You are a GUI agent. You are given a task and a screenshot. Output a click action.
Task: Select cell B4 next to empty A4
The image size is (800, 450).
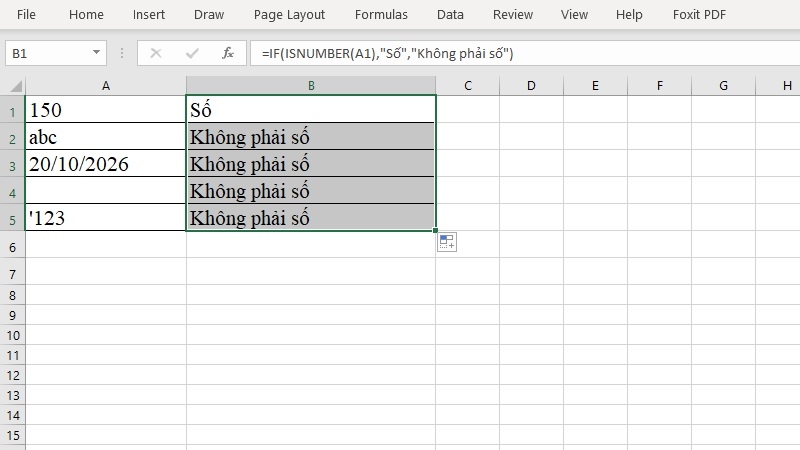click(x=311, y=190)
